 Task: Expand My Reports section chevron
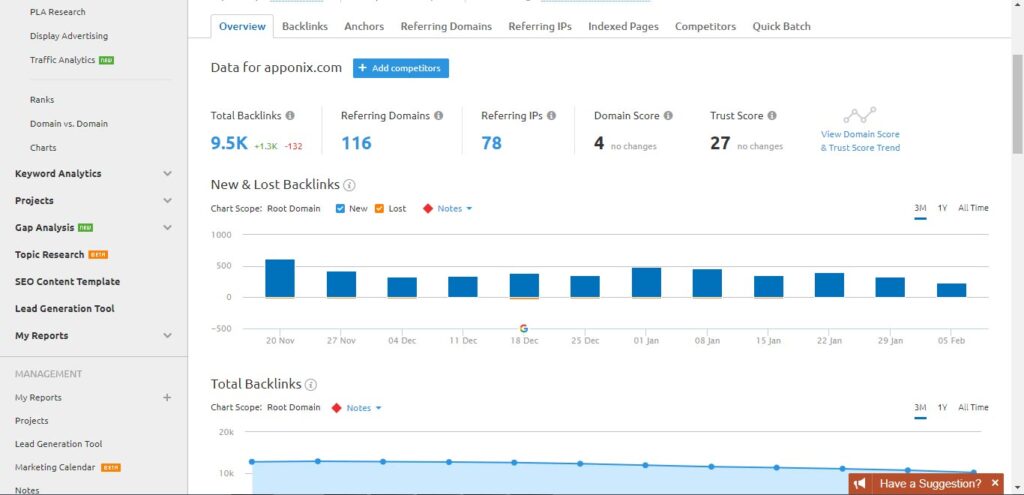[x=168, y=336]
